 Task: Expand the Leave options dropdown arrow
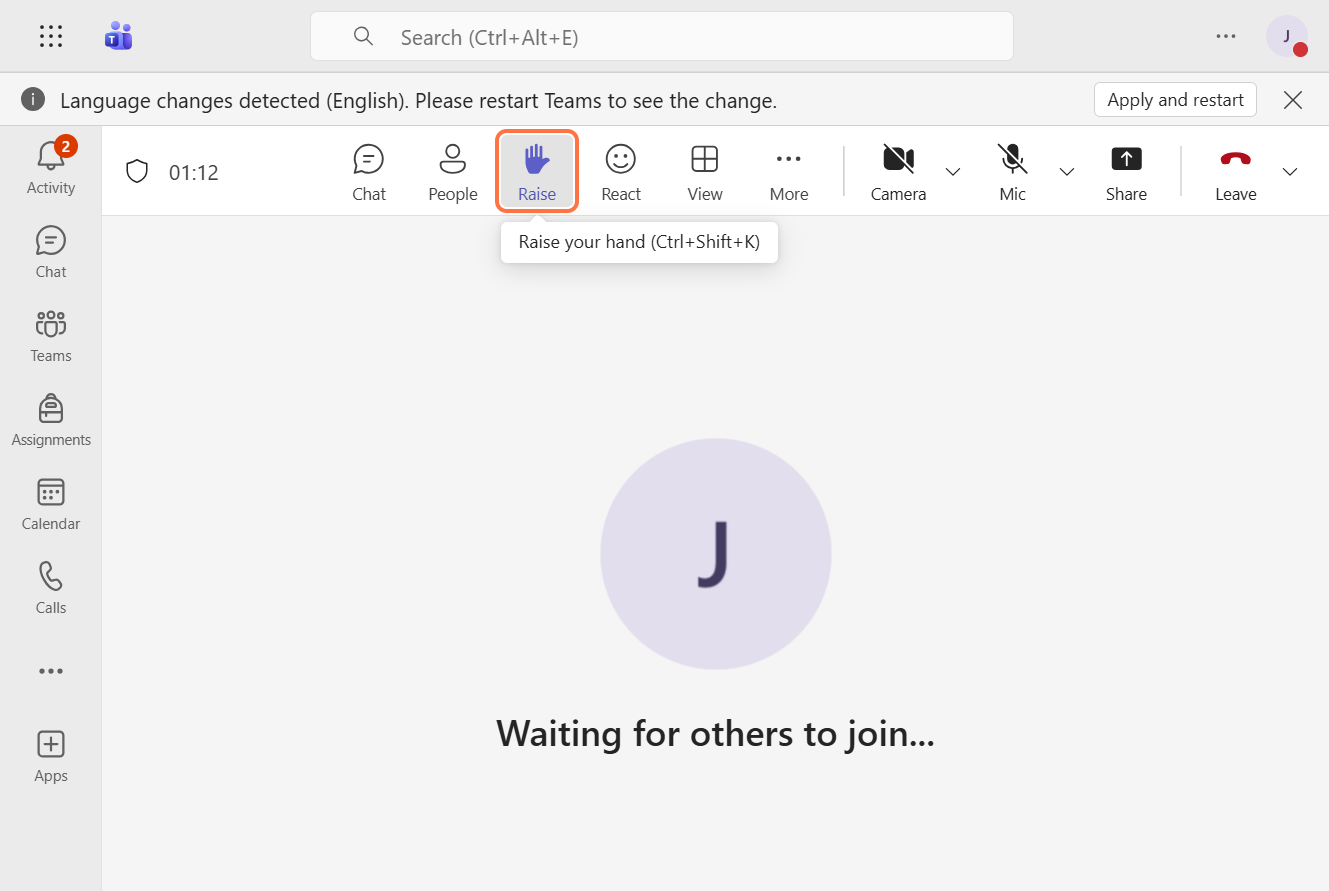pos(1290,172)
